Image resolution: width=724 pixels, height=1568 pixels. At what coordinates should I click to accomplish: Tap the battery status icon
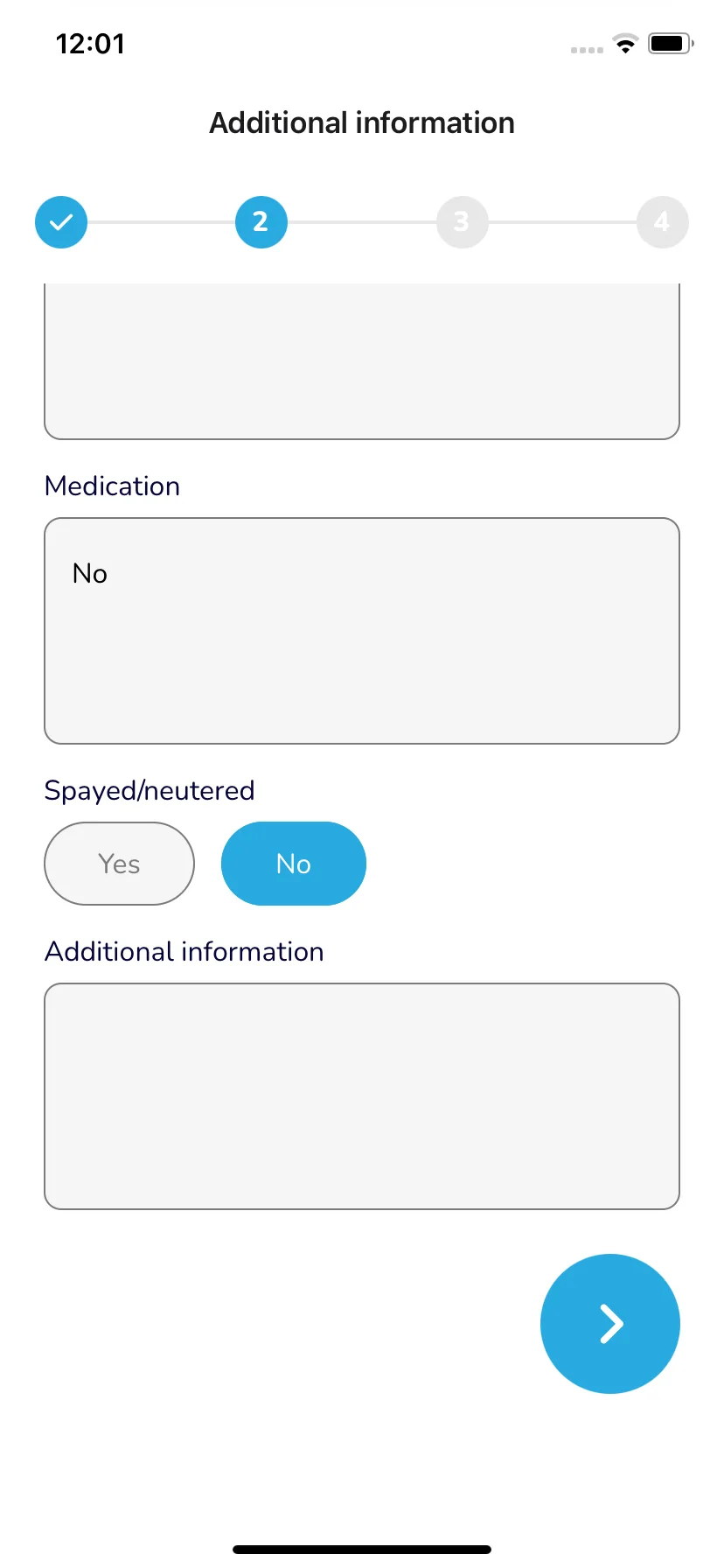click(x=671, y=43)
